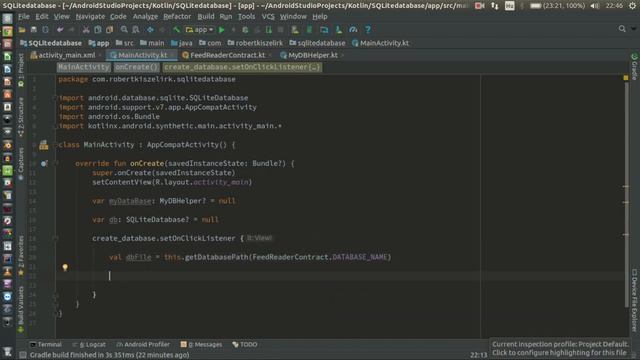
Task: Run the app with green play icon
Action: (222, 30)
